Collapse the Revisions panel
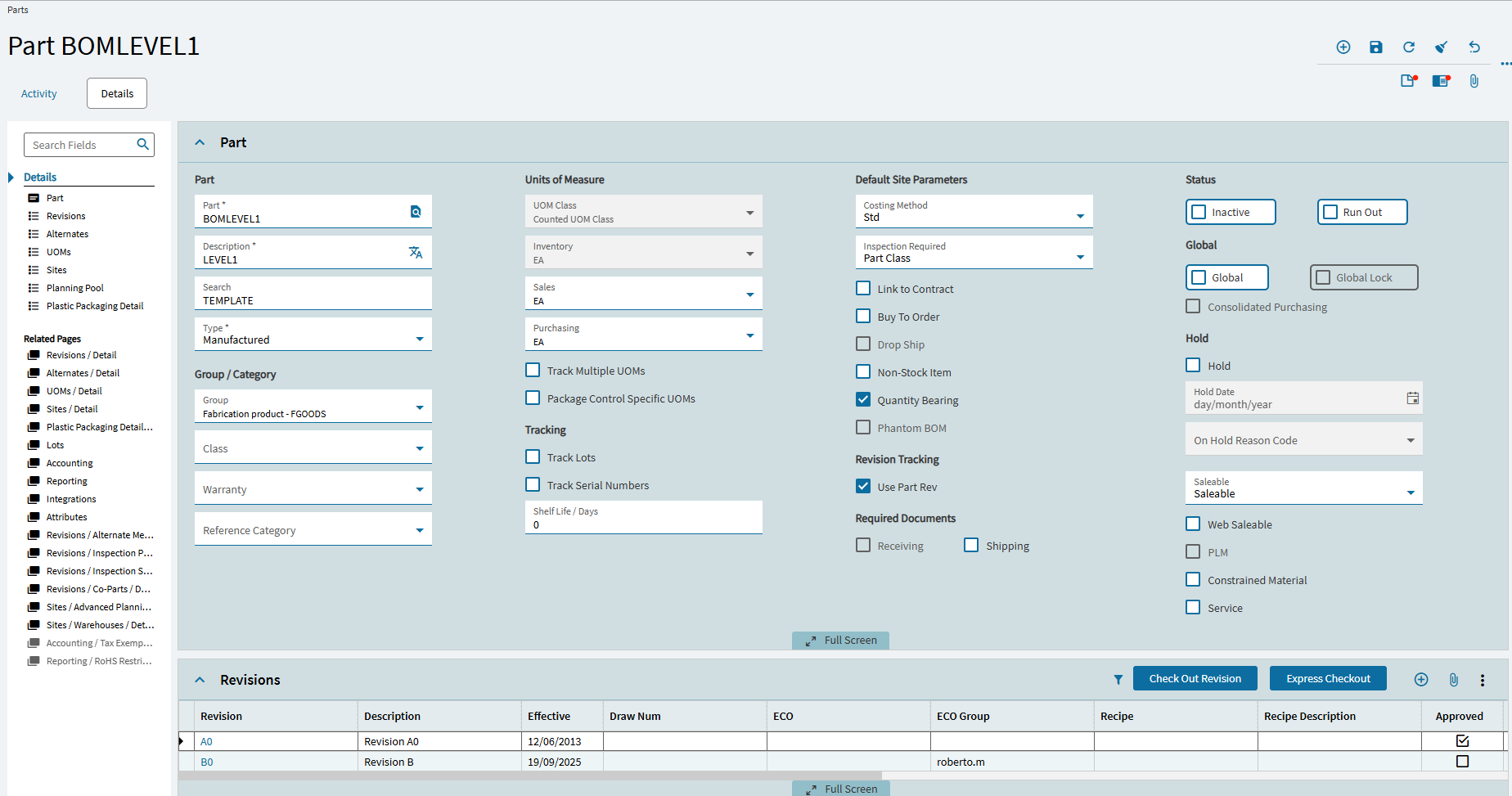Image resolution: width=1512 pixels, height=796 pixels. [x=200, y=680]
